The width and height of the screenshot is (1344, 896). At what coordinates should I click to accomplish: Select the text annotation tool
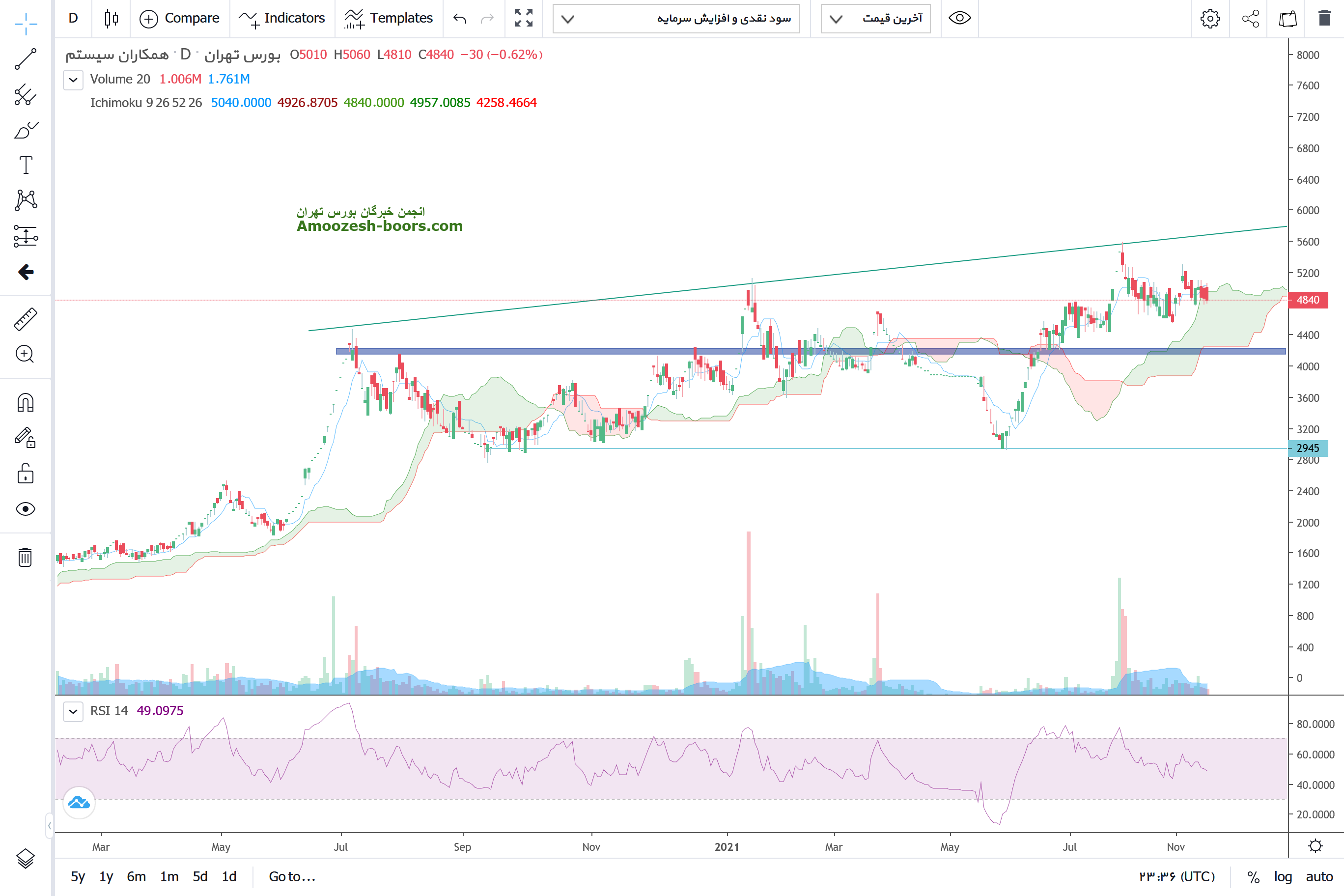(x=25, y=165)
